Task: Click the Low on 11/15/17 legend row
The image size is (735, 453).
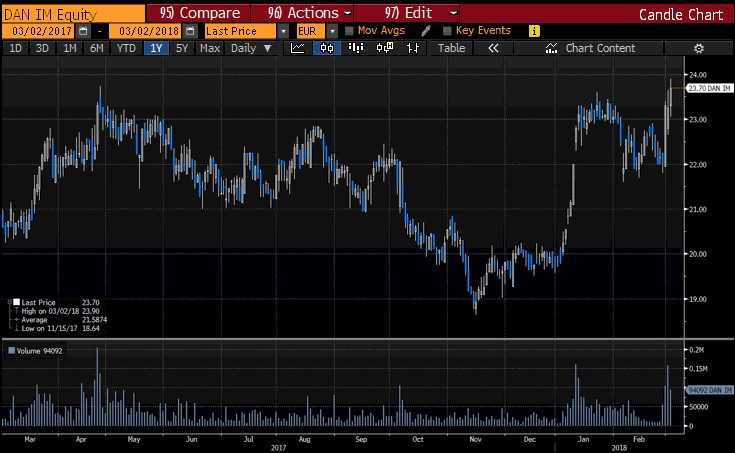Action: (x=58, y=328)
